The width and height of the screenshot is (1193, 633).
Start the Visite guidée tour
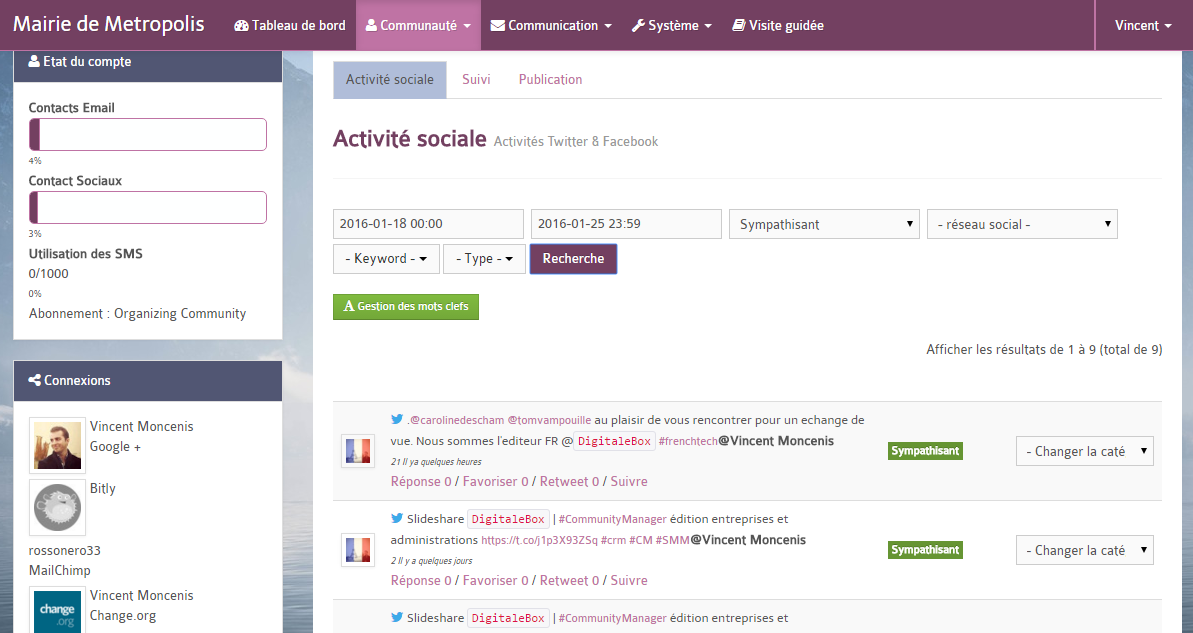pyautogui.click(x=778, y=25)
